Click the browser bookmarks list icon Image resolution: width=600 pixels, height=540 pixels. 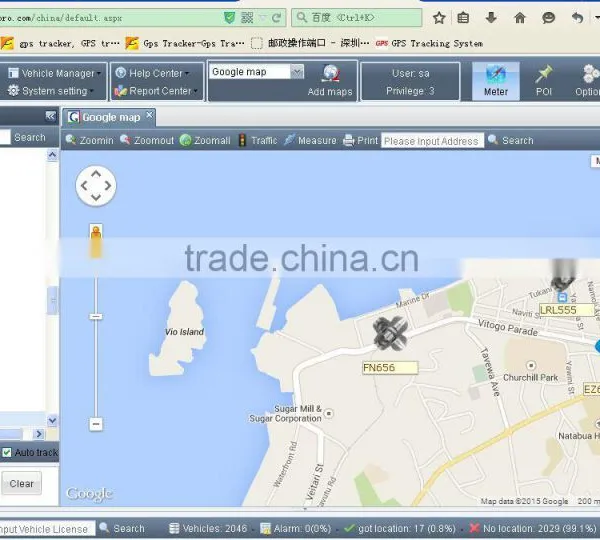pyautogui.click(x=463, y=18)
